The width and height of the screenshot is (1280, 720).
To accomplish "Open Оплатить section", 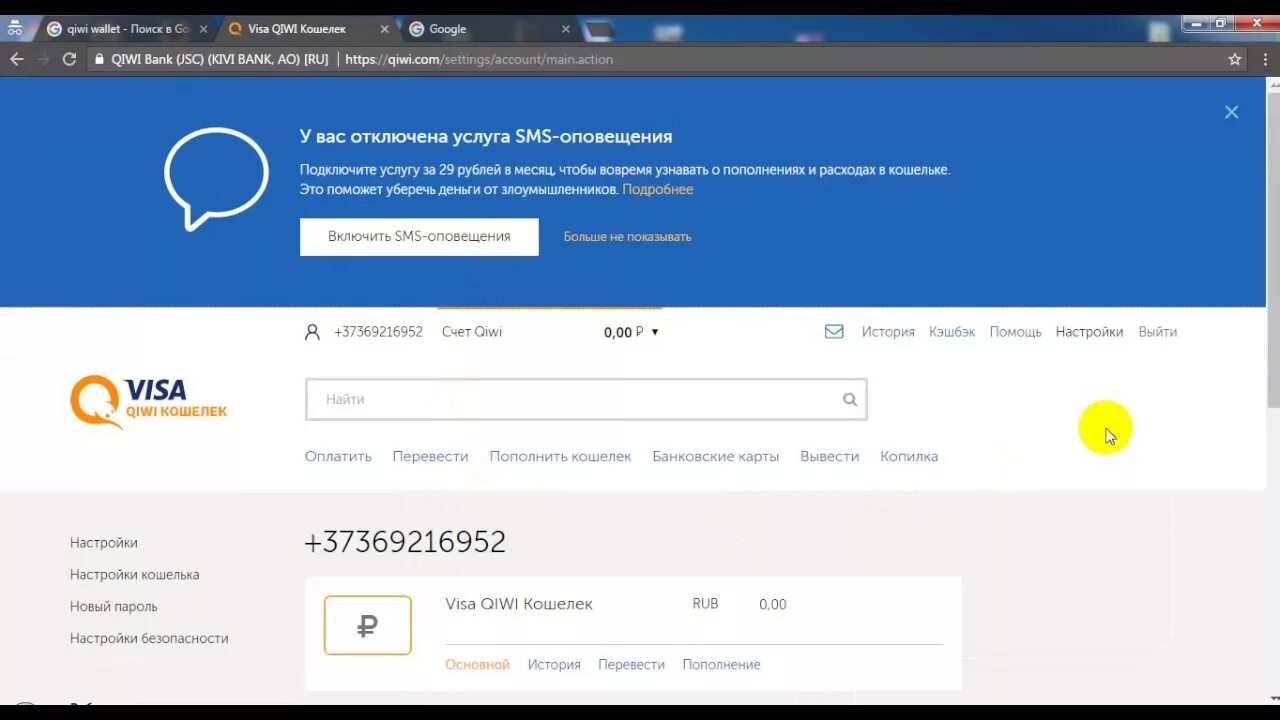I will (x=338, y=456).
